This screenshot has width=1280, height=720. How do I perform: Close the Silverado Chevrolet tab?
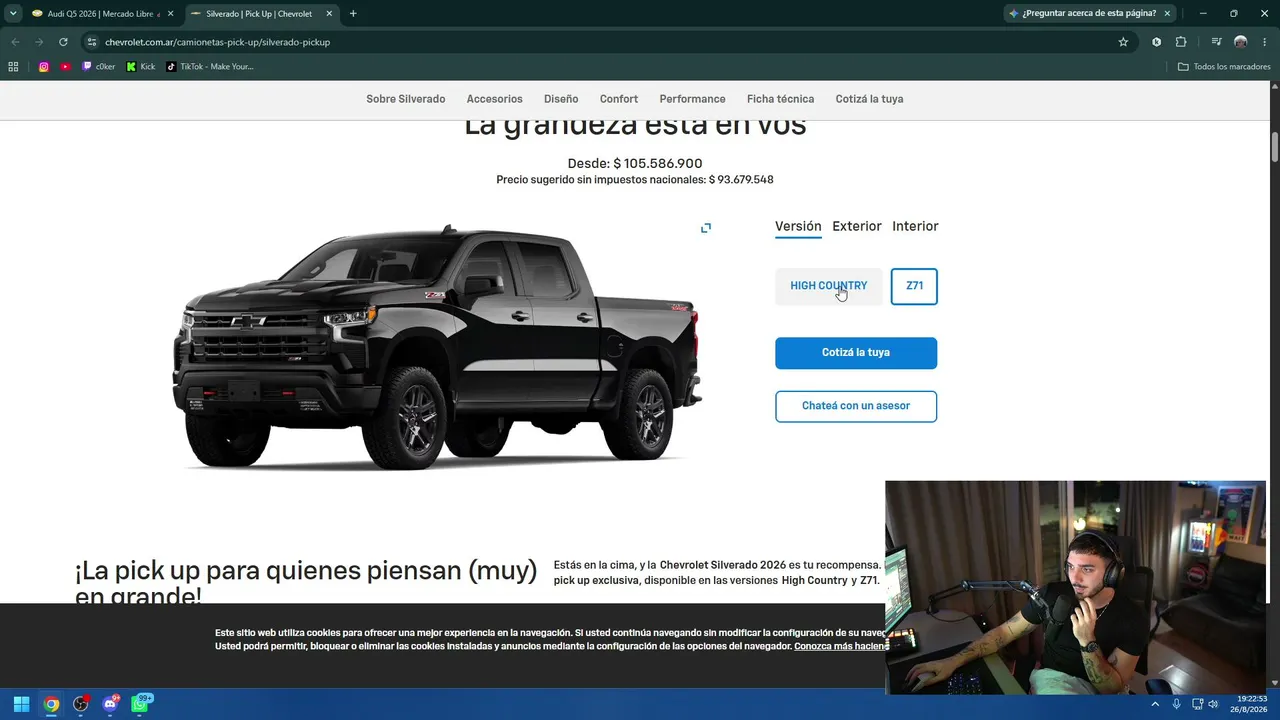[x=328, y=14]
